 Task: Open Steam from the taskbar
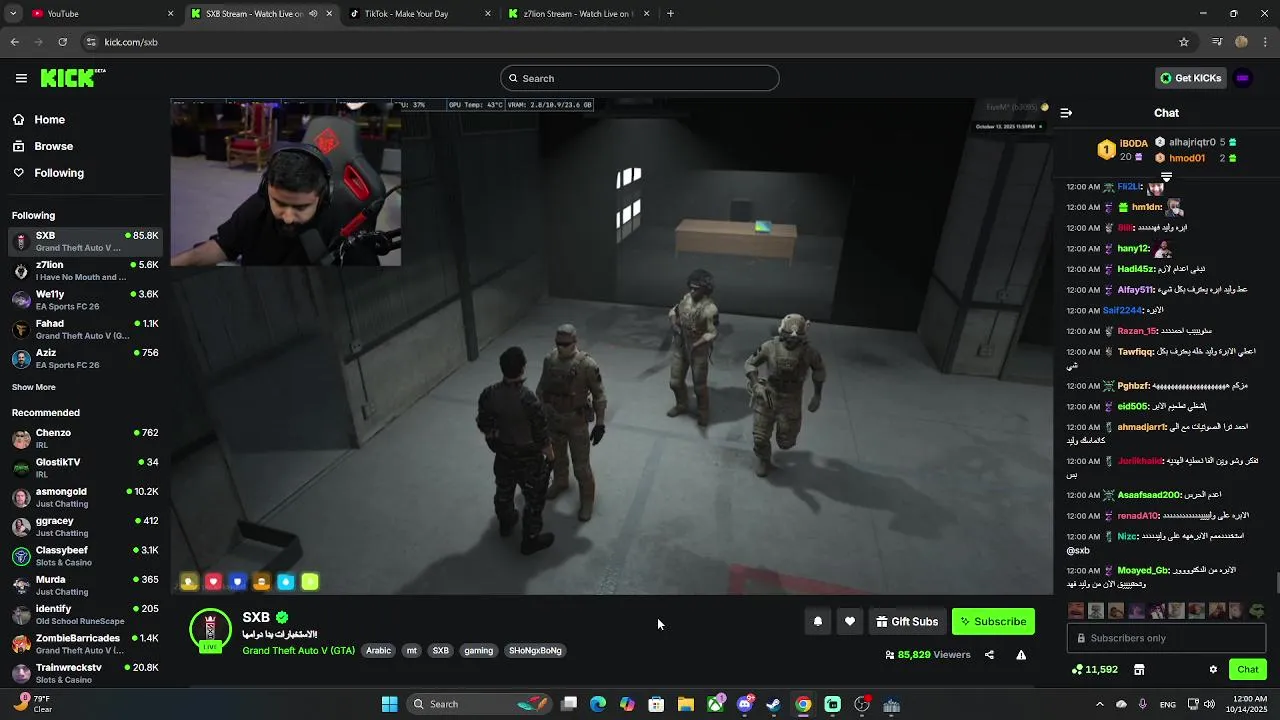pyautogui.click(x=773, y=704)
